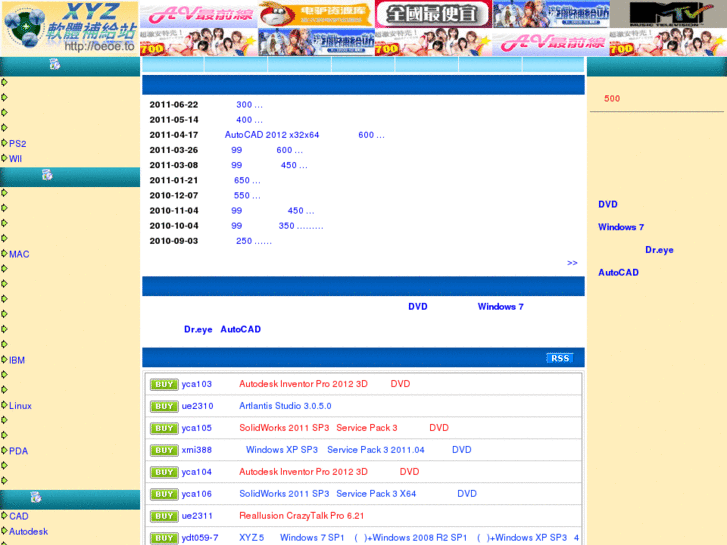The image size is (727, 545).
Task: Open yca105 SolidWorks 2011 SP3 product link
Action: pos(344,428)
